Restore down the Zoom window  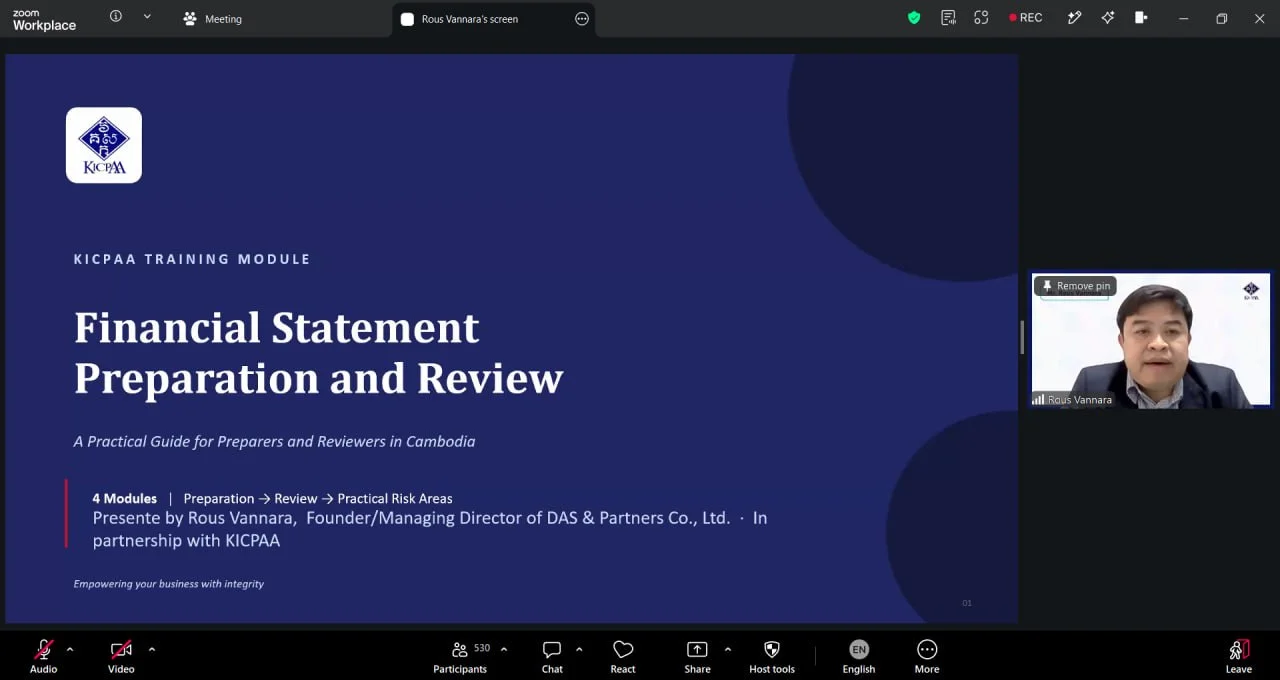pos(1221,18)
